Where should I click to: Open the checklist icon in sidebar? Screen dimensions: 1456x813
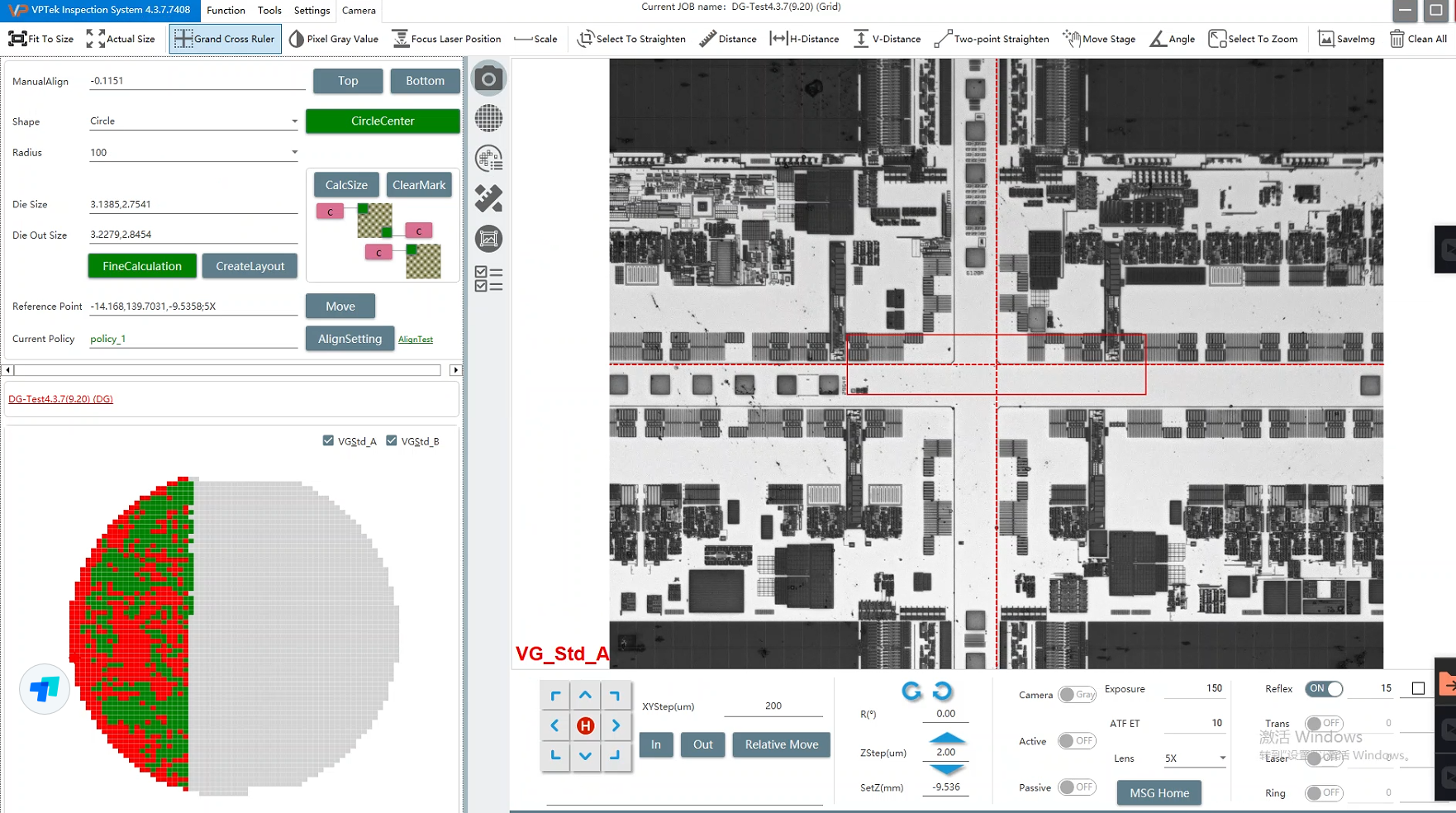[488, 279]
